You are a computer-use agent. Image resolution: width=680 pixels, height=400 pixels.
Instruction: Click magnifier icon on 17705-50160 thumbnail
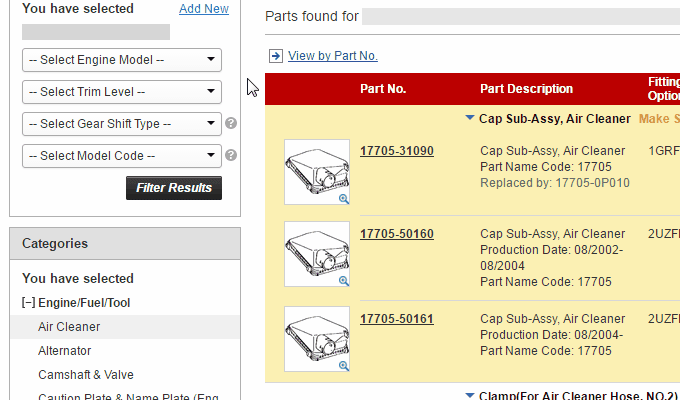[344, 281]
